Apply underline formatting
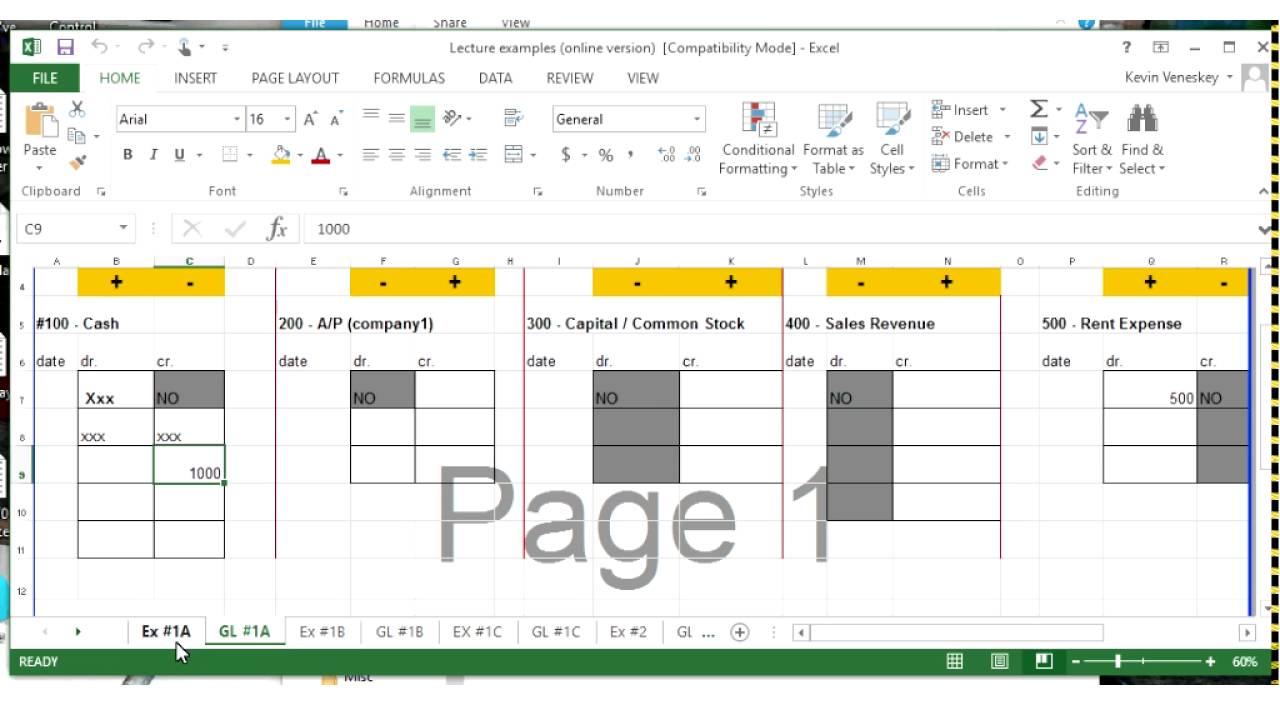This screenshot has width=1280, height=720. click(x=180, y=154)
